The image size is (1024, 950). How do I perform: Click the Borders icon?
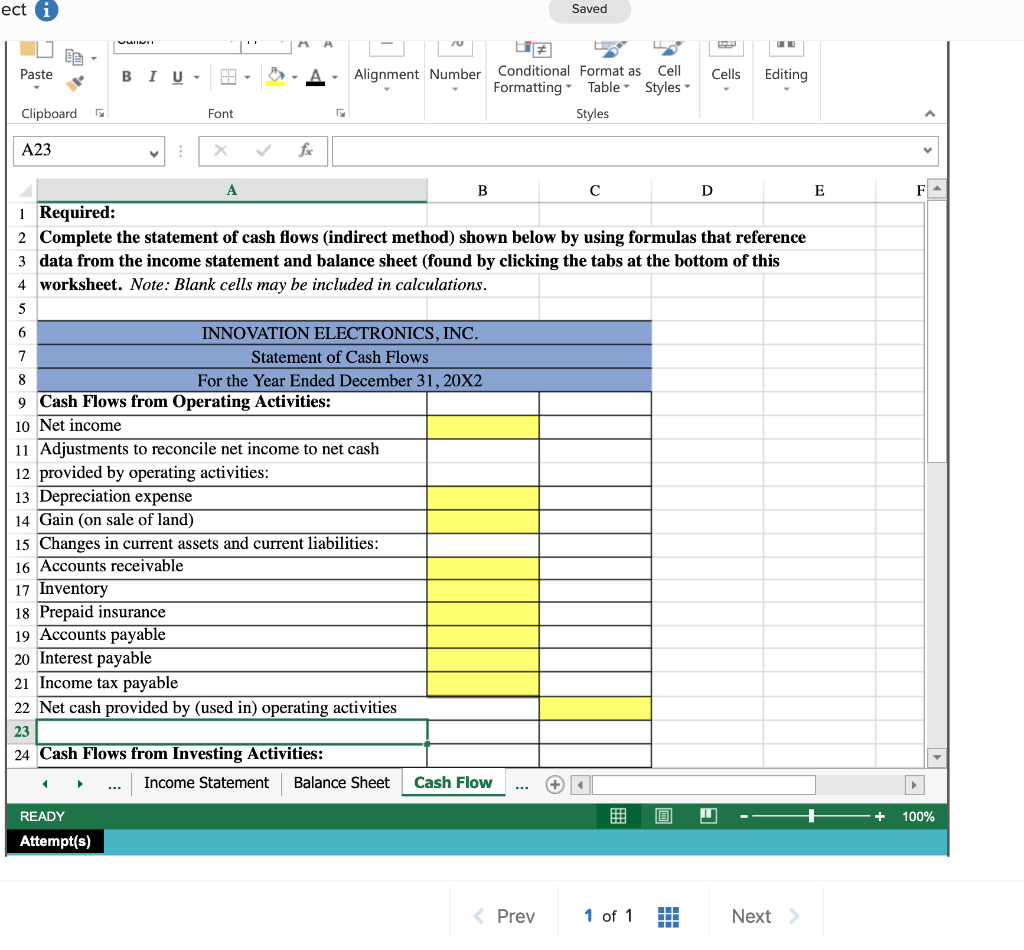(x=228, y=76)
